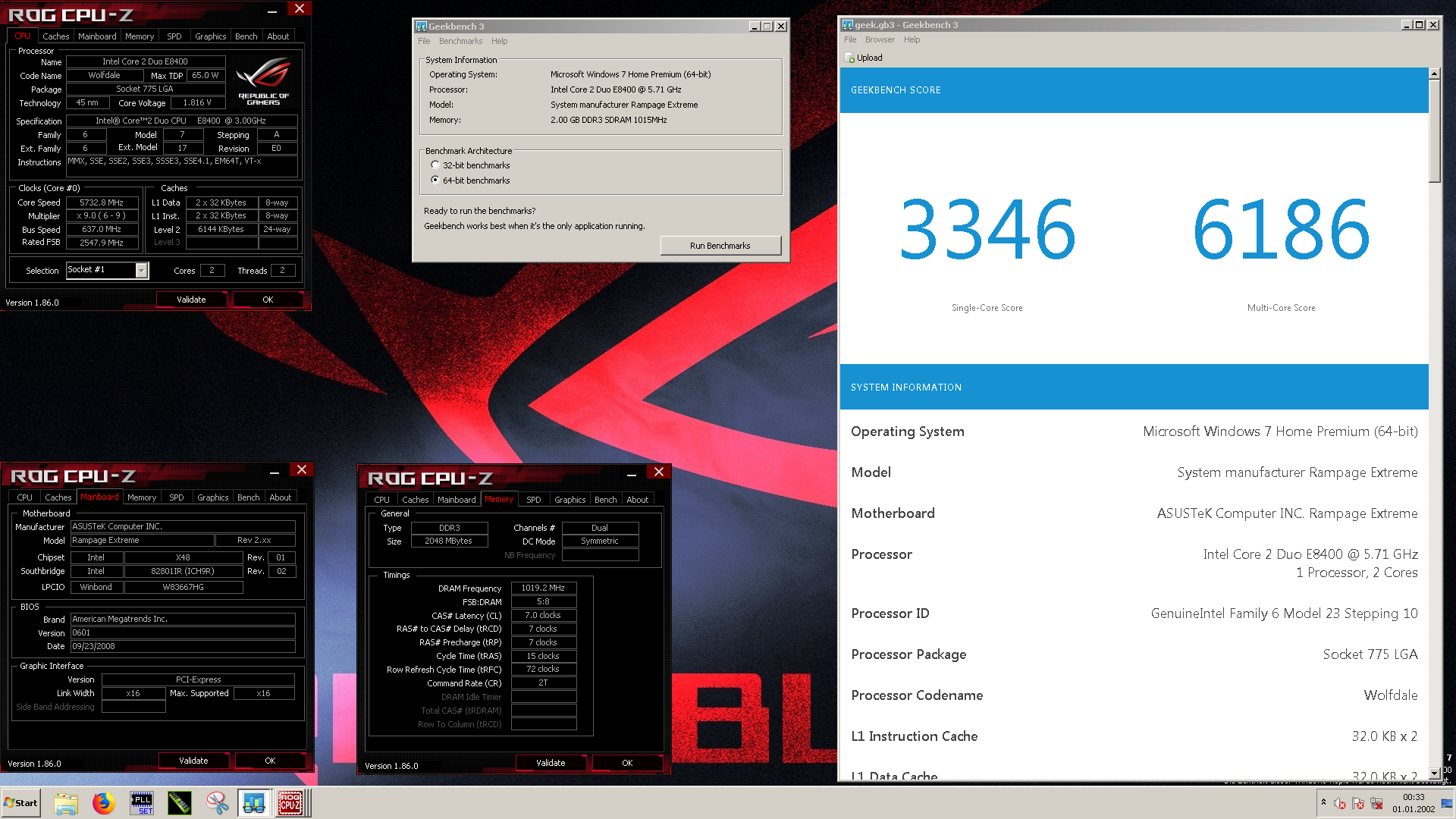Open the green RAM module taskbar icon
Image resolution: width=1456 pixels, height=819 pixels.
coord(180,803)
